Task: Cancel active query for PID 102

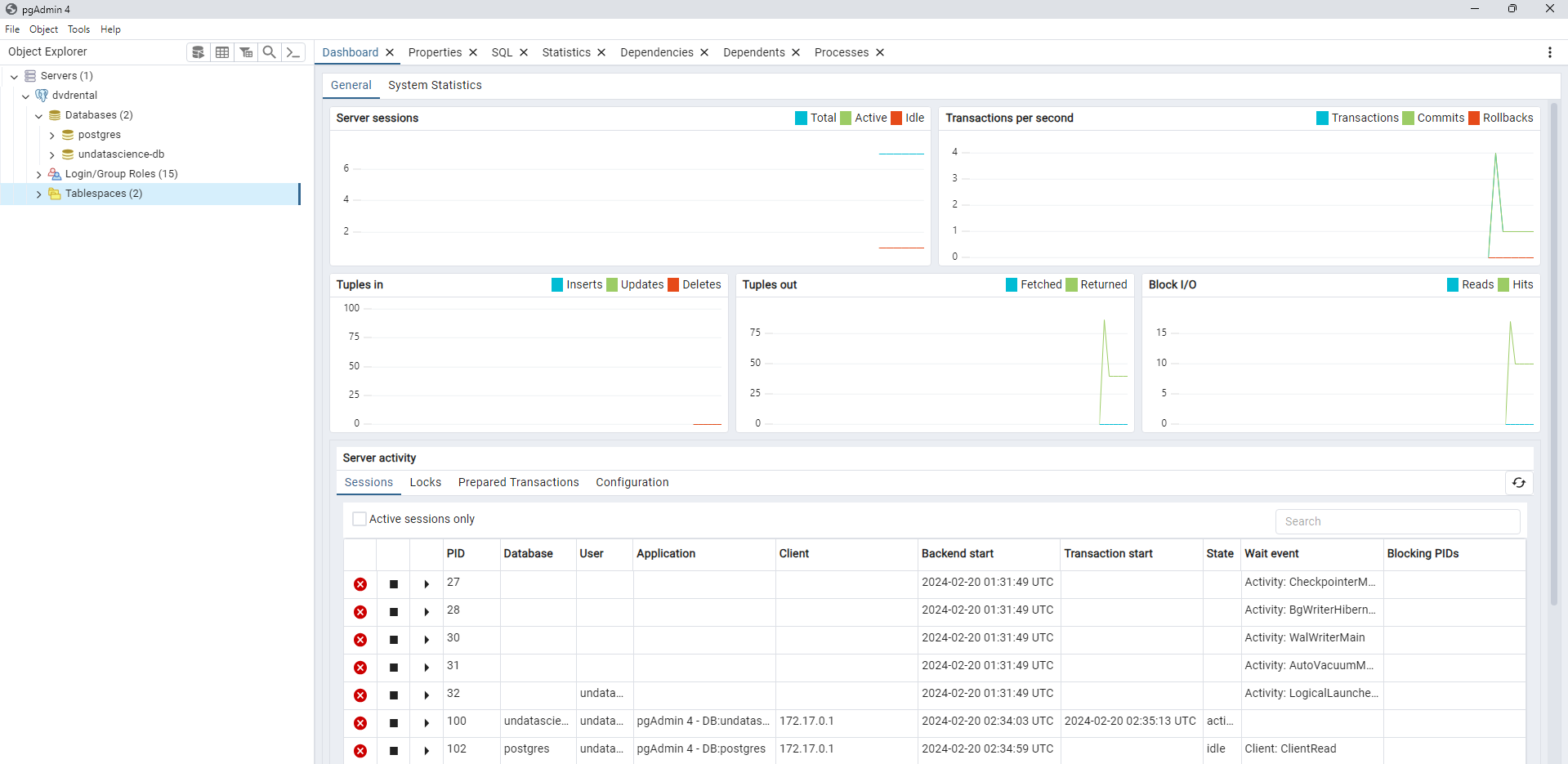Action: (394, 751)
